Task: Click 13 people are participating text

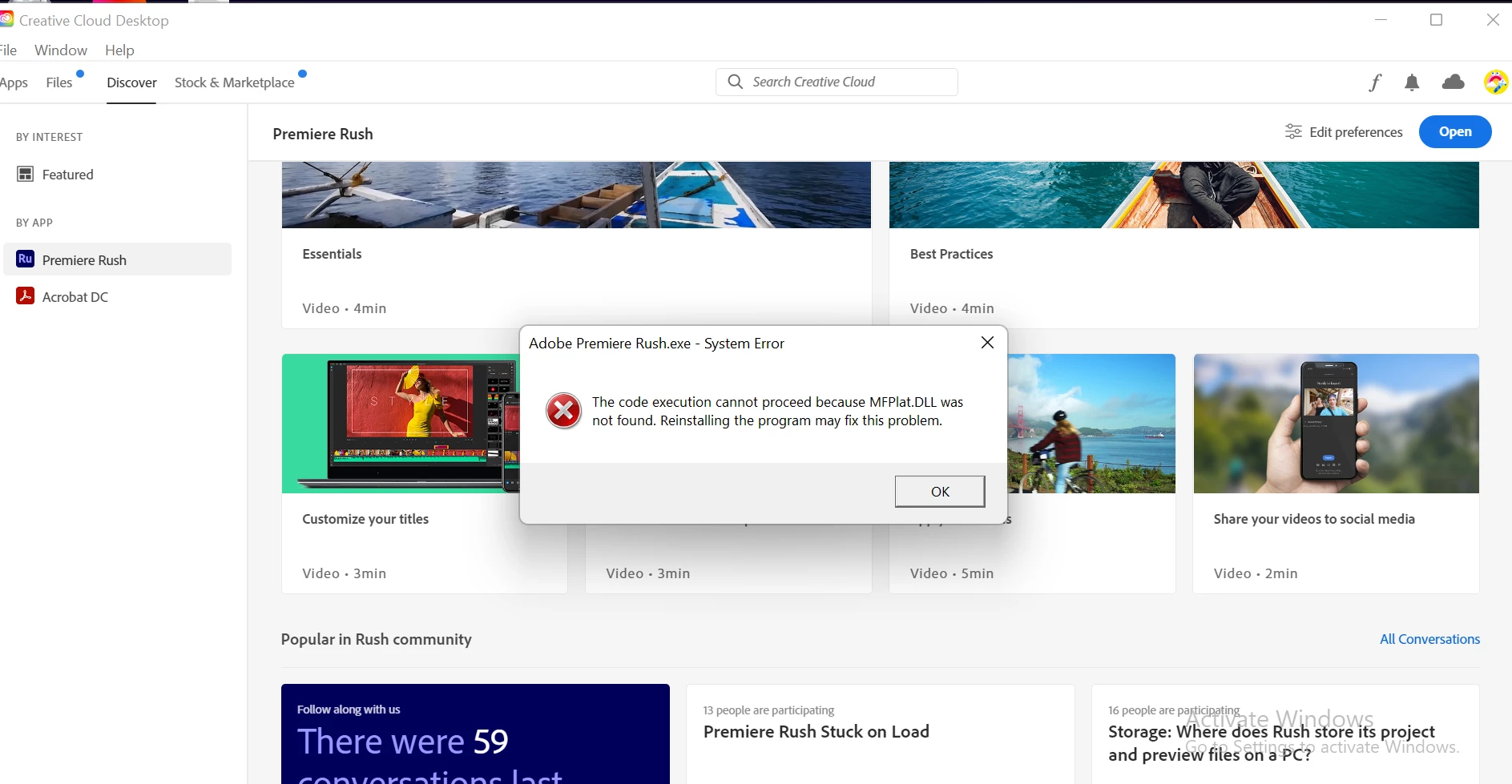Action: coord(768,710)
